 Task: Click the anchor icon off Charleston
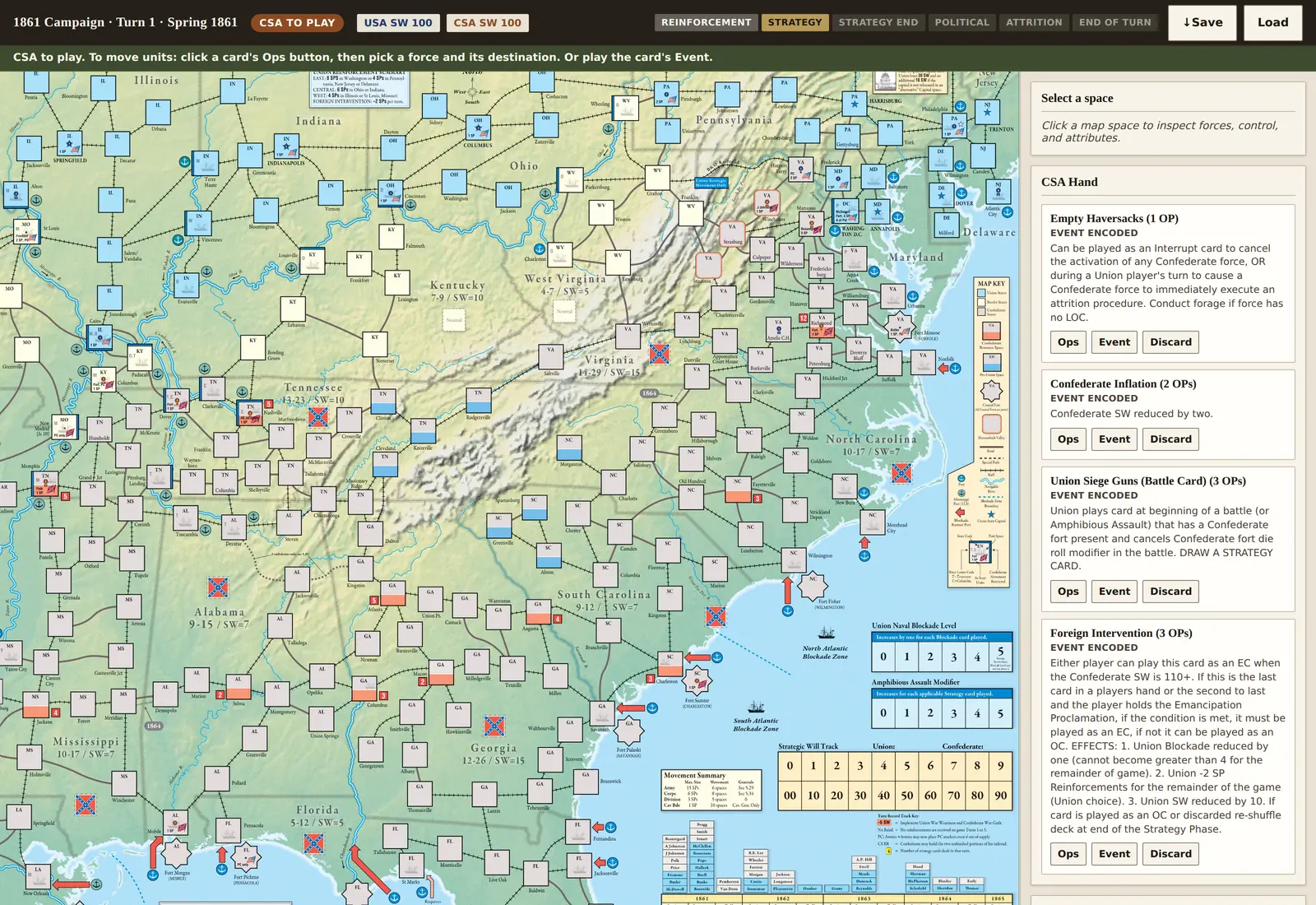point(716,657)
